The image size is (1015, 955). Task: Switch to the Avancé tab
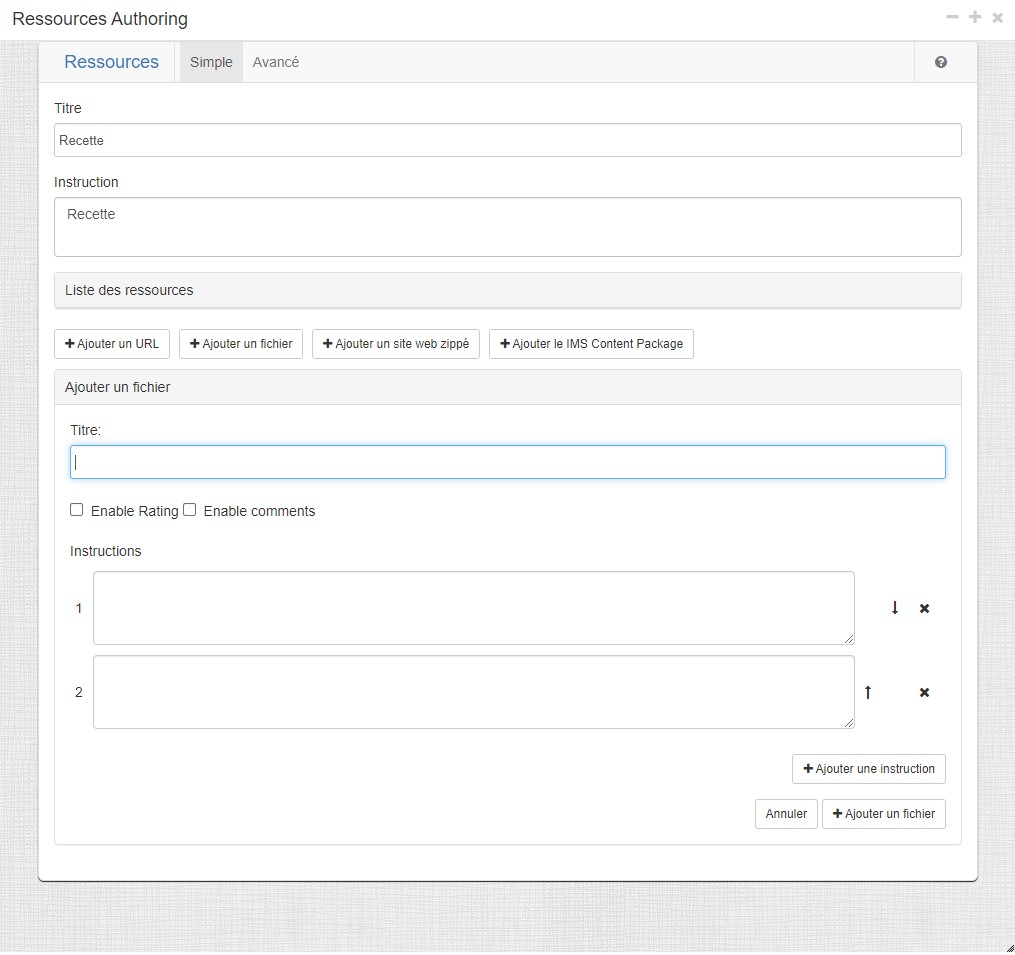point(276,62)
